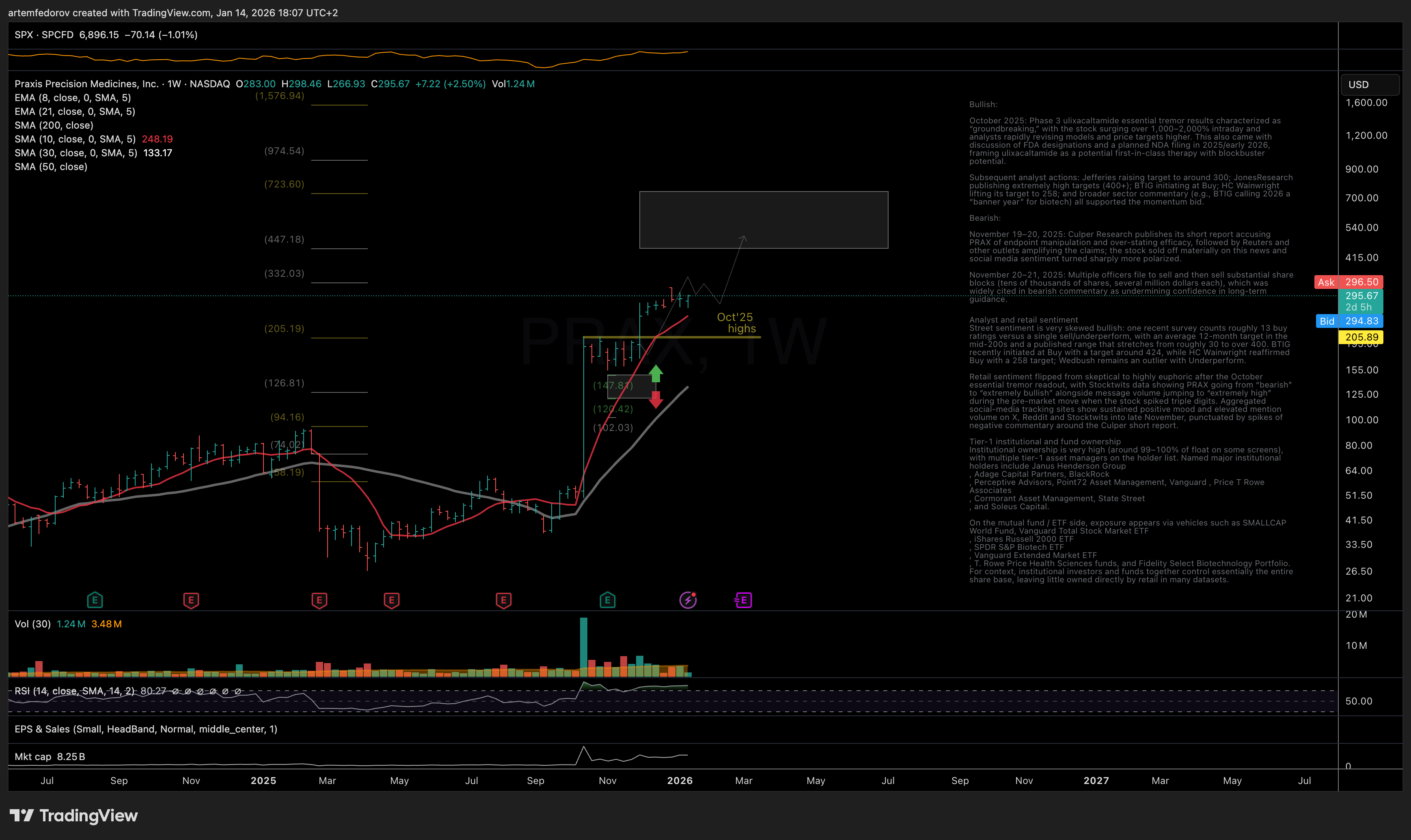Click the green 295.67 last price label
Image resolution: width=1411 pixels, height=840 pixels.
tap(1361, 301)
